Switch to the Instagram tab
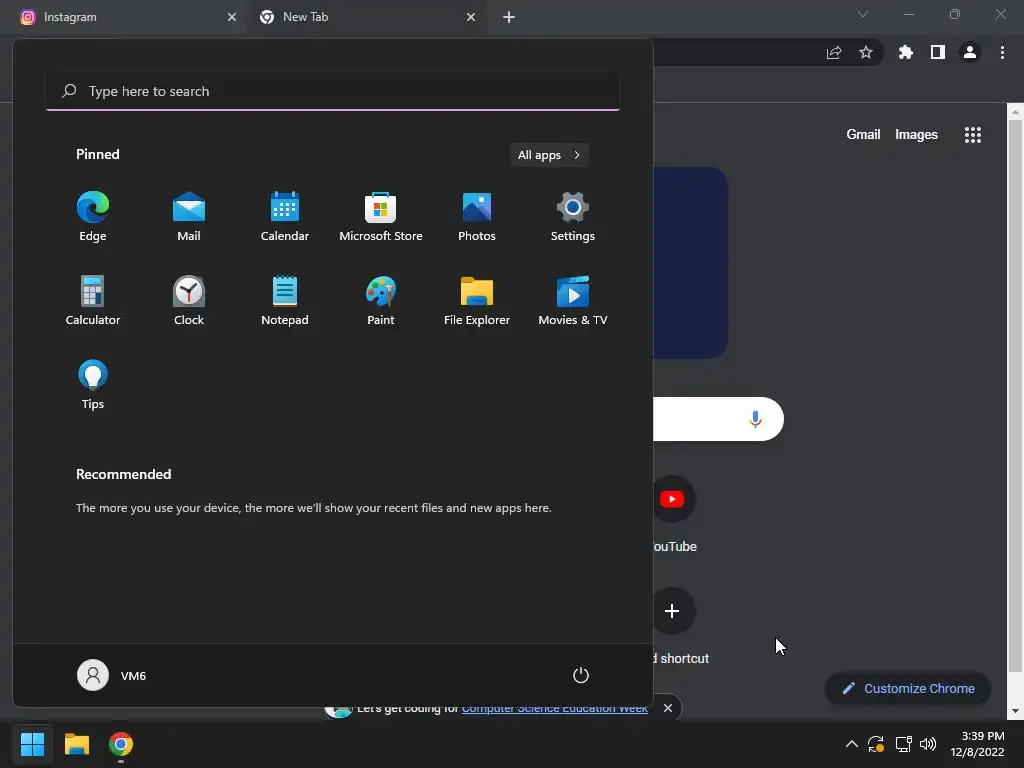 (124, 17)
